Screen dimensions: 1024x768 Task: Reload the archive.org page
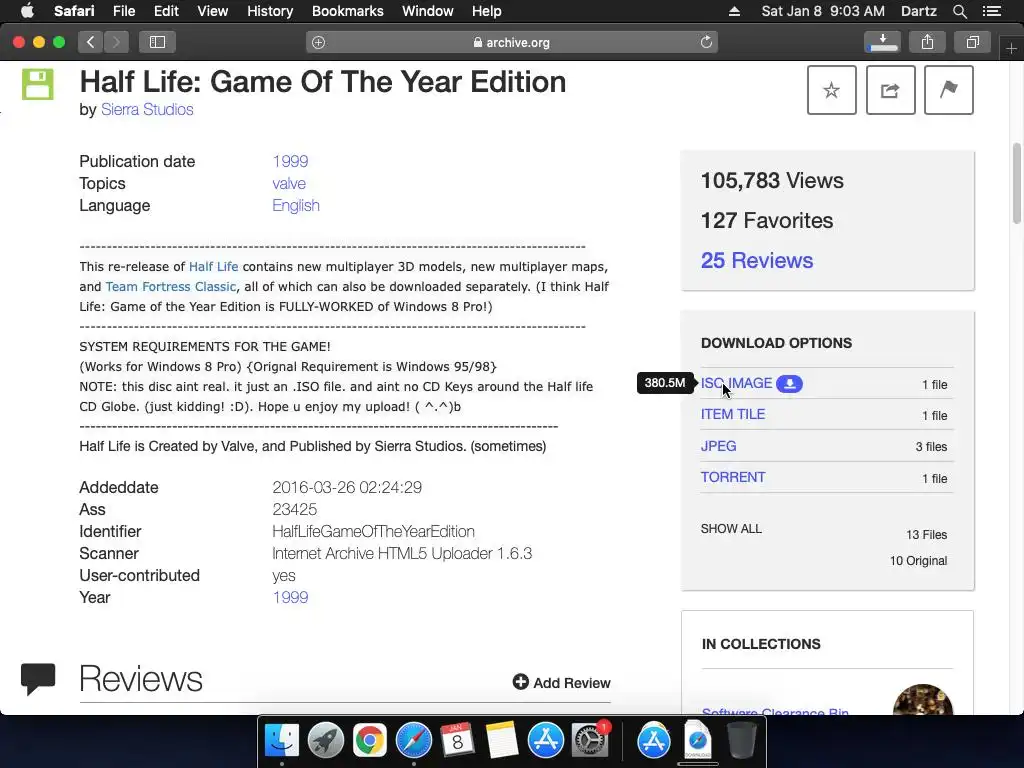tap(706, 42)
